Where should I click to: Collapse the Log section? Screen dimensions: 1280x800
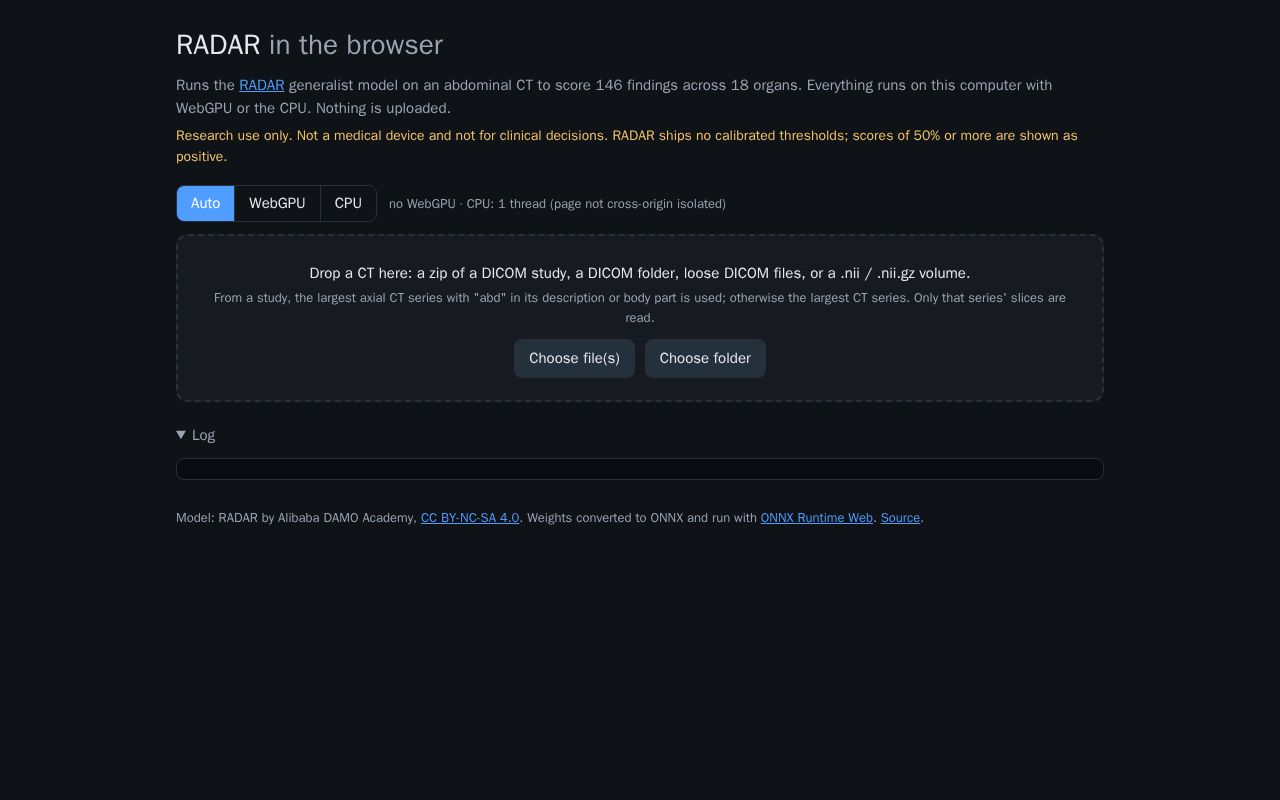[196, 435]
